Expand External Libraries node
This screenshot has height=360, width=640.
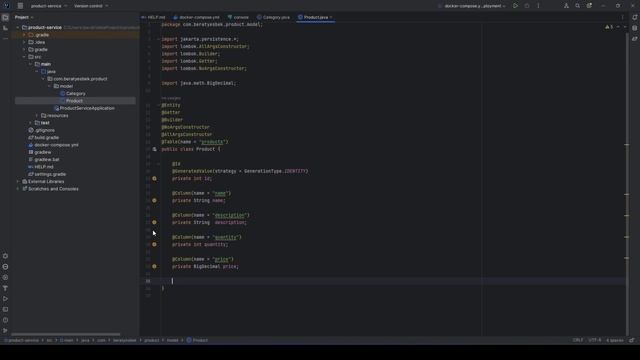click(18, 182)
